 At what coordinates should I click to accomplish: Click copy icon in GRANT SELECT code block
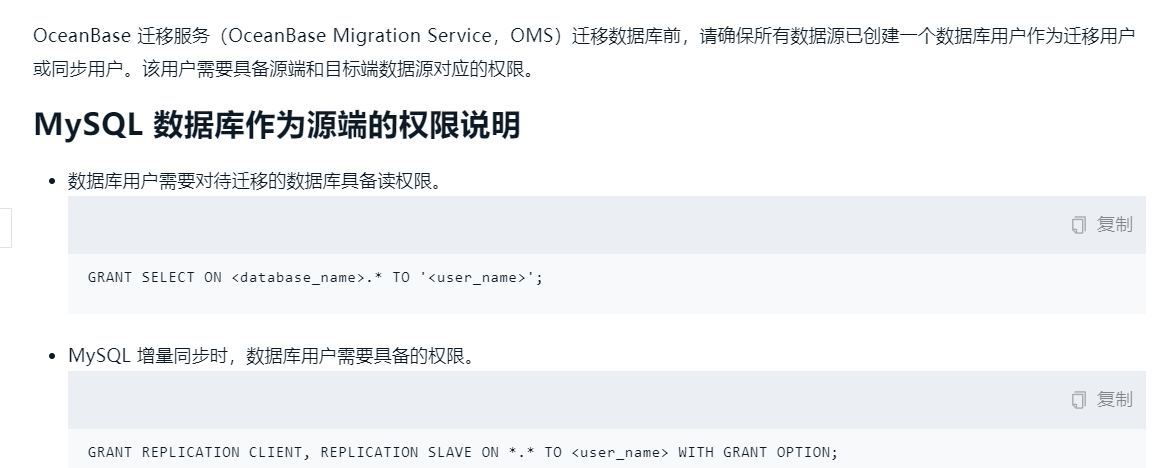pos(1078,225)
